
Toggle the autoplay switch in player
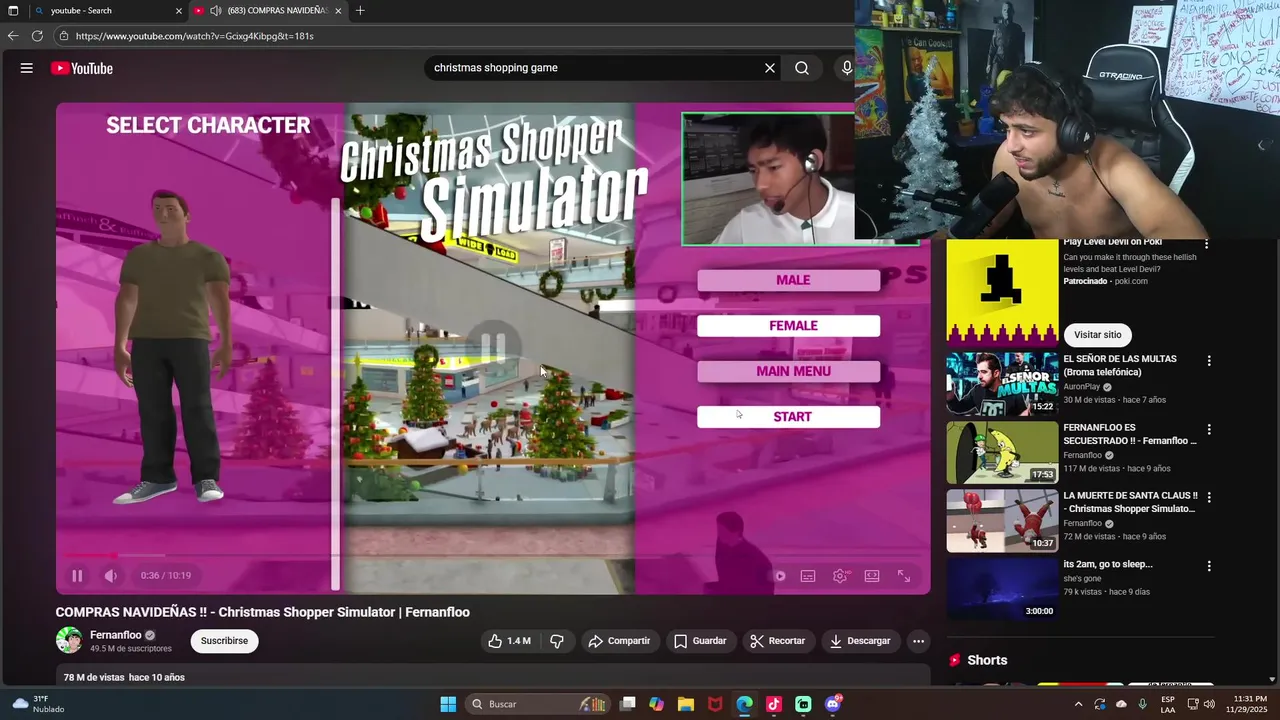[x=780, y=576]
